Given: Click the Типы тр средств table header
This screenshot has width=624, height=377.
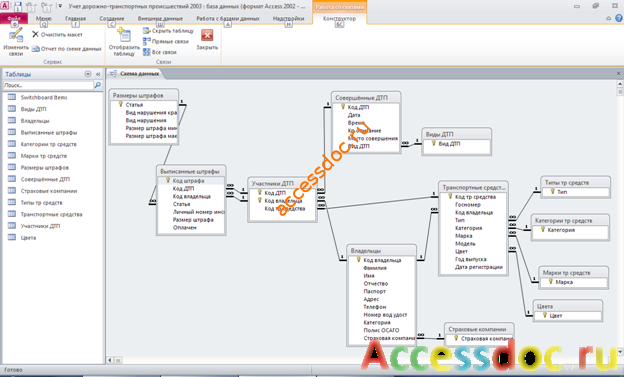Looking at the screenshot, I should point(575,182).
